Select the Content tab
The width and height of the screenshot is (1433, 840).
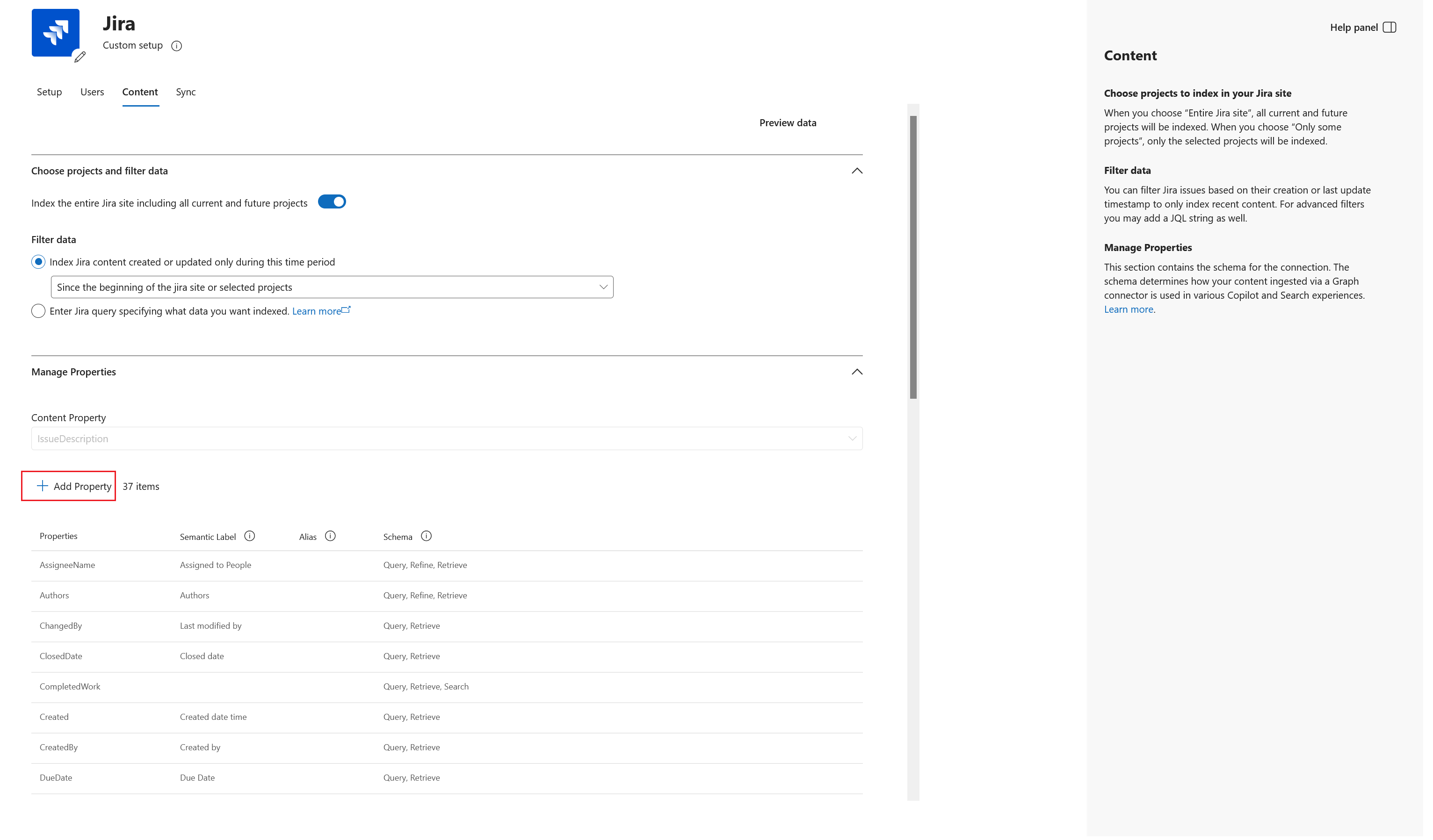point(140,92)
